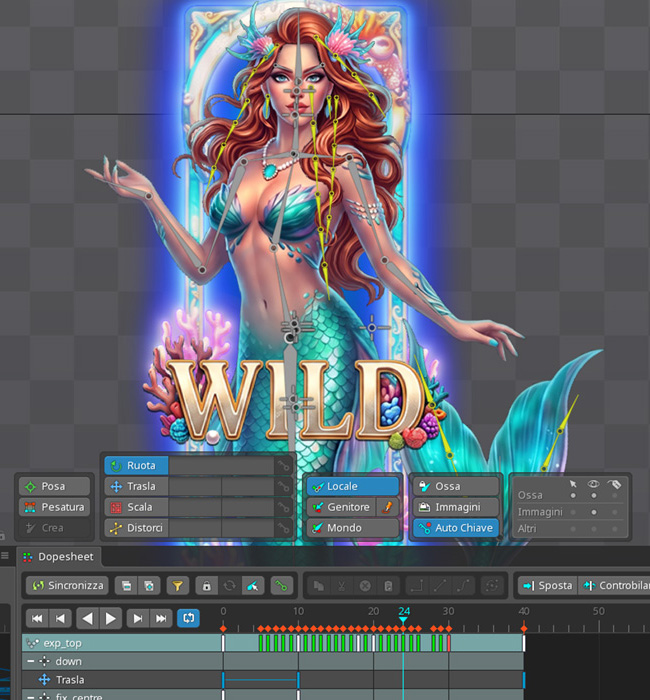The image size is (650, 700).
Task: Click the green key icon in the Dopesheet toolbar
Action: pyautogui.click(x=281, y=585)
